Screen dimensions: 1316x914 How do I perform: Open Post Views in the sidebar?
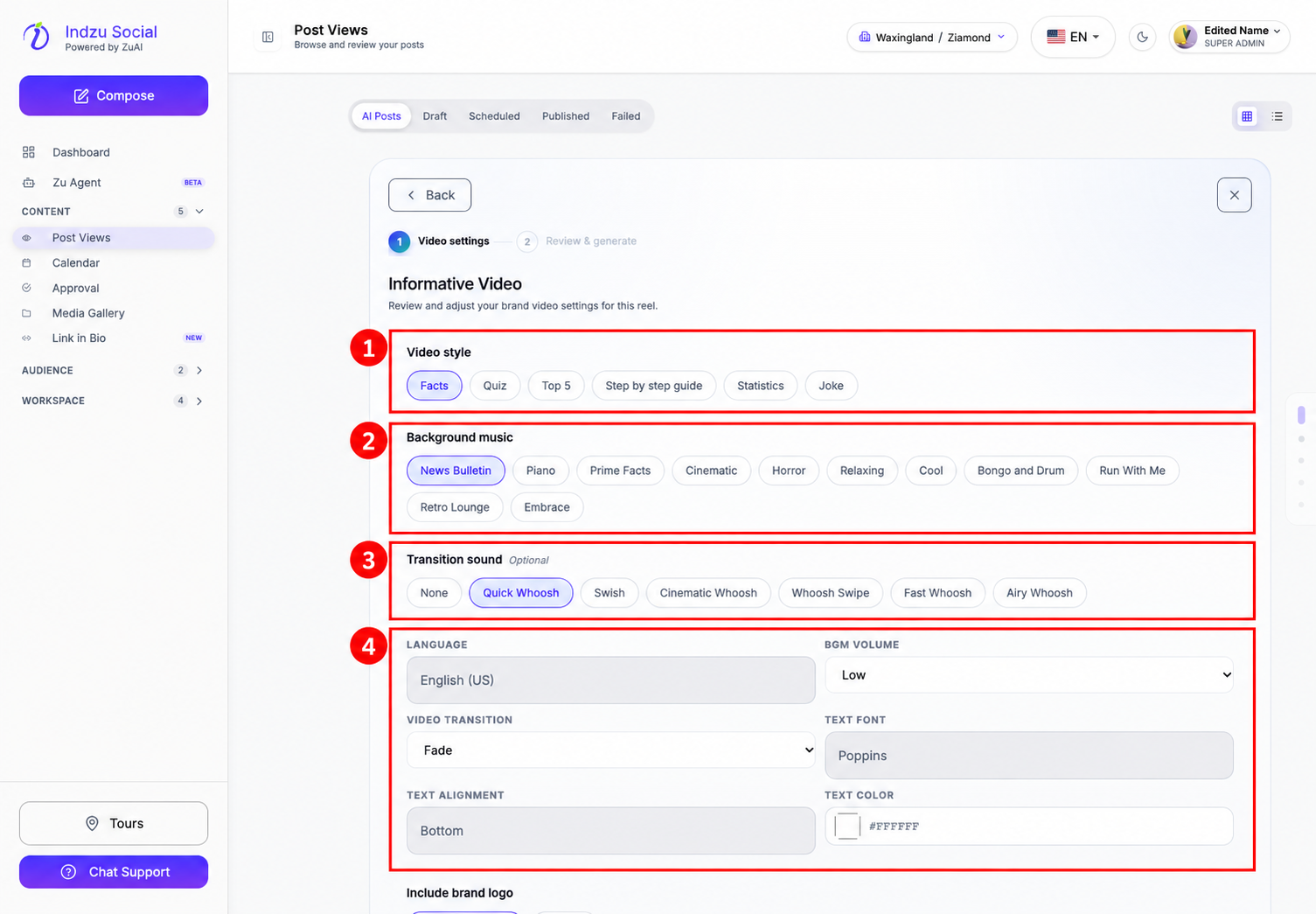[114, 238]
